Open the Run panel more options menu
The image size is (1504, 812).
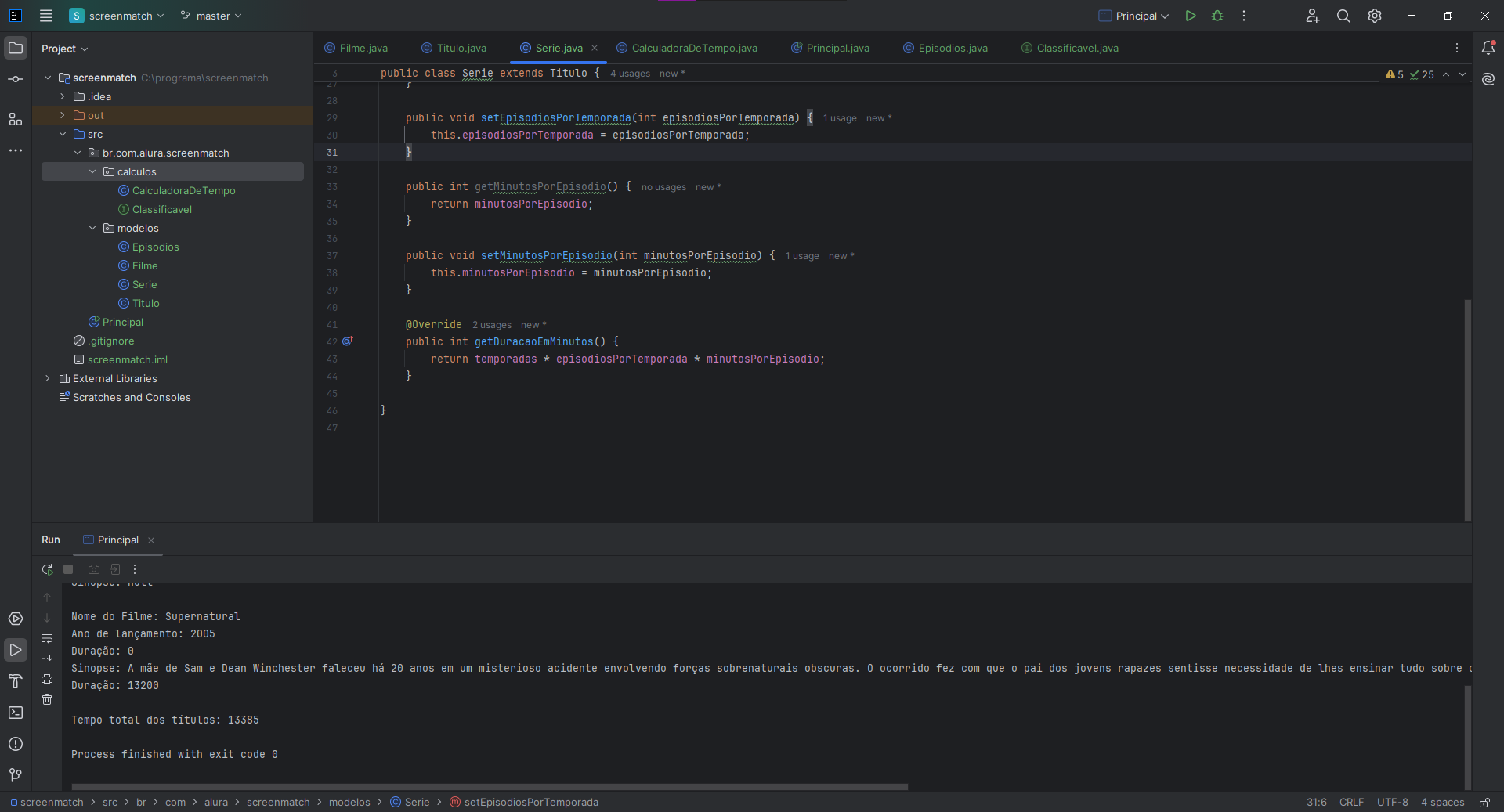pos(135,569)
